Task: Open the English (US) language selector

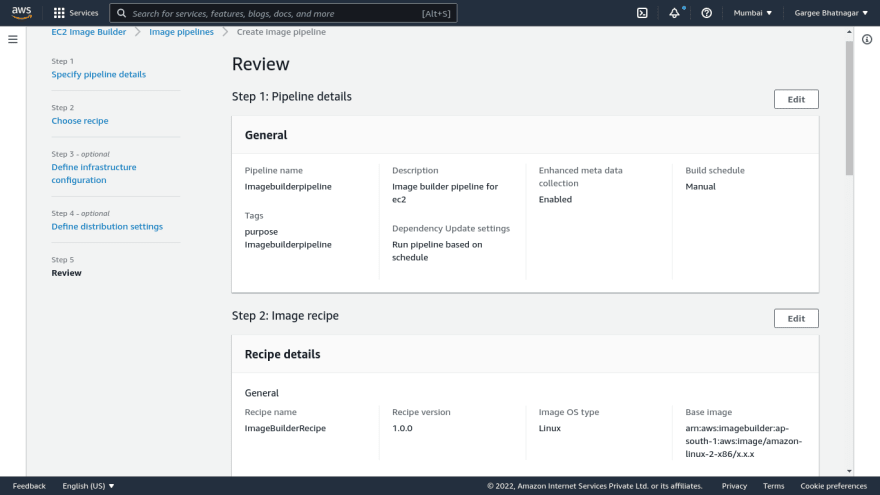Action: 88,486
